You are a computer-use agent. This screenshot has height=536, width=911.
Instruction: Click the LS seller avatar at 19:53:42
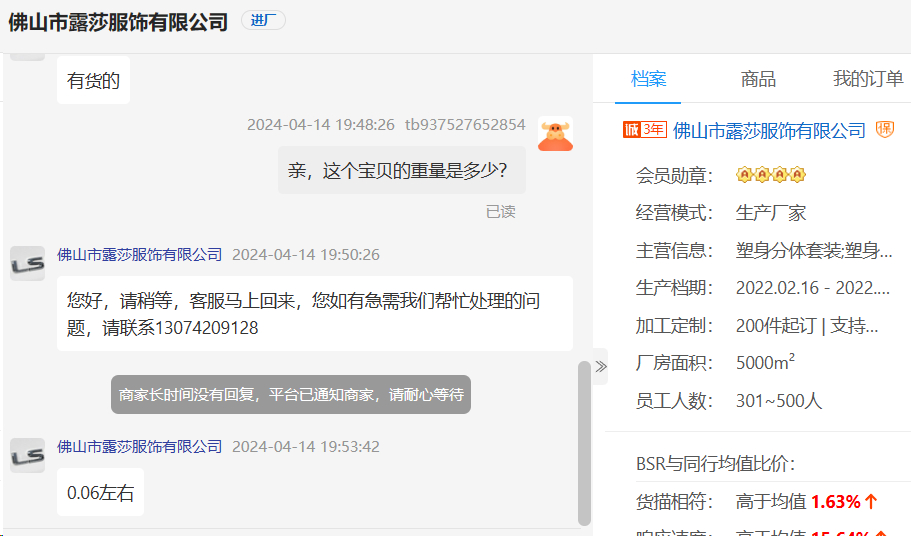(27, 455)
